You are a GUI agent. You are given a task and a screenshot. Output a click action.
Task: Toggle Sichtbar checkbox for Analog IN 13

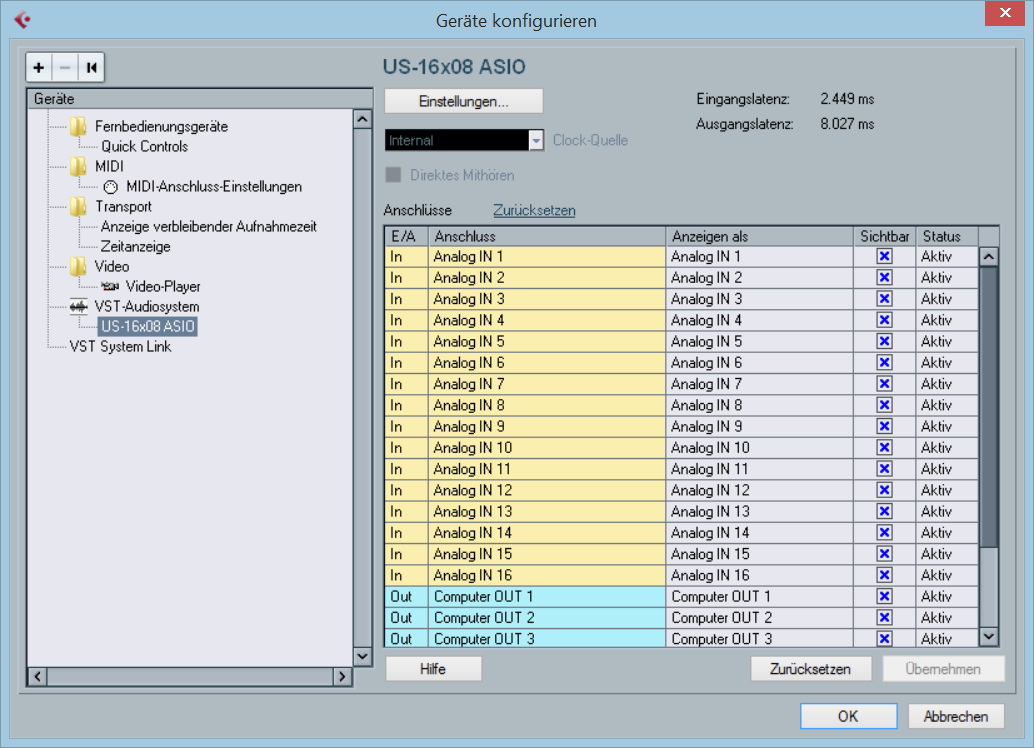pyautogui.click(x=884, y=511)
